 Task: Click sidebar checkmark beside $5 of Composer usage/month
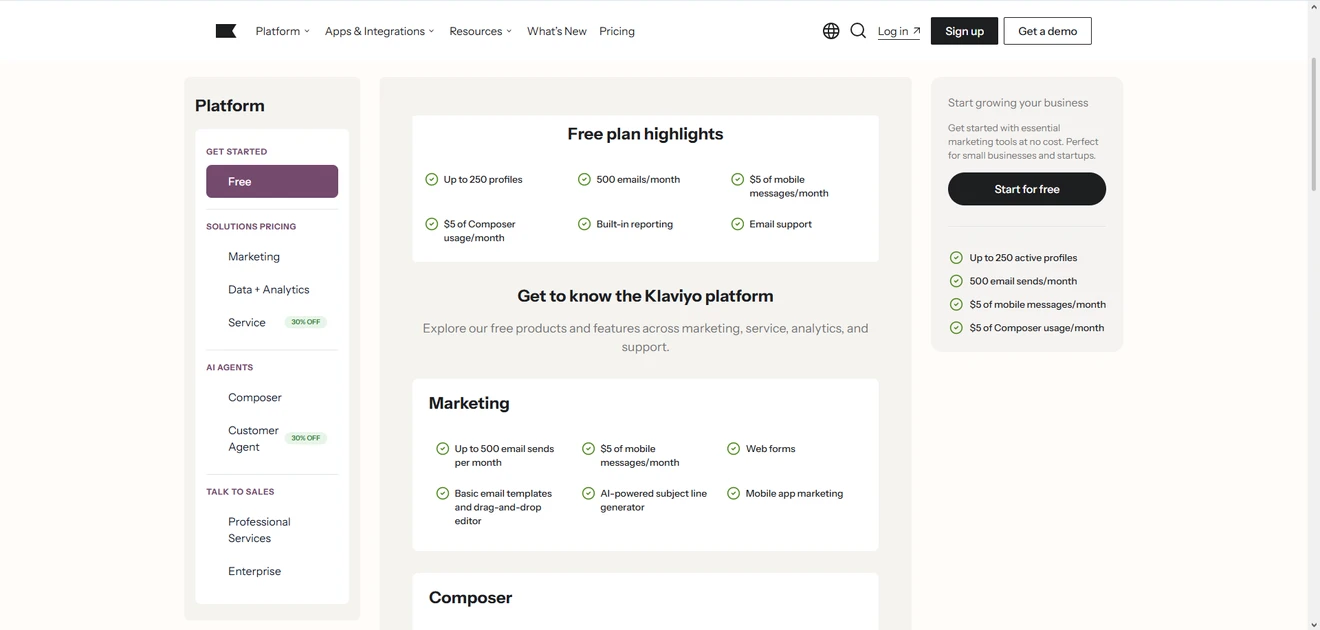coord(956,328)
